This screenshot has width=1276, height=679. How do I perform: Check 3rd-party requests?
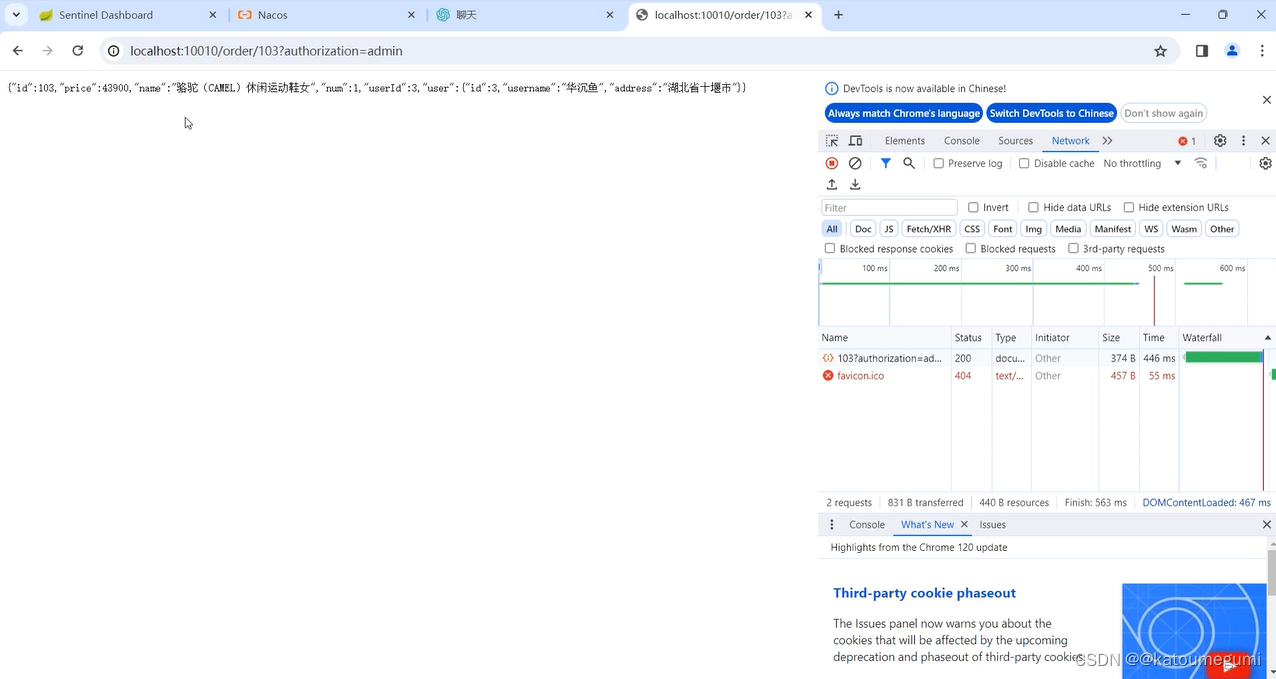pyautogui.click(x=1073, y=248)
